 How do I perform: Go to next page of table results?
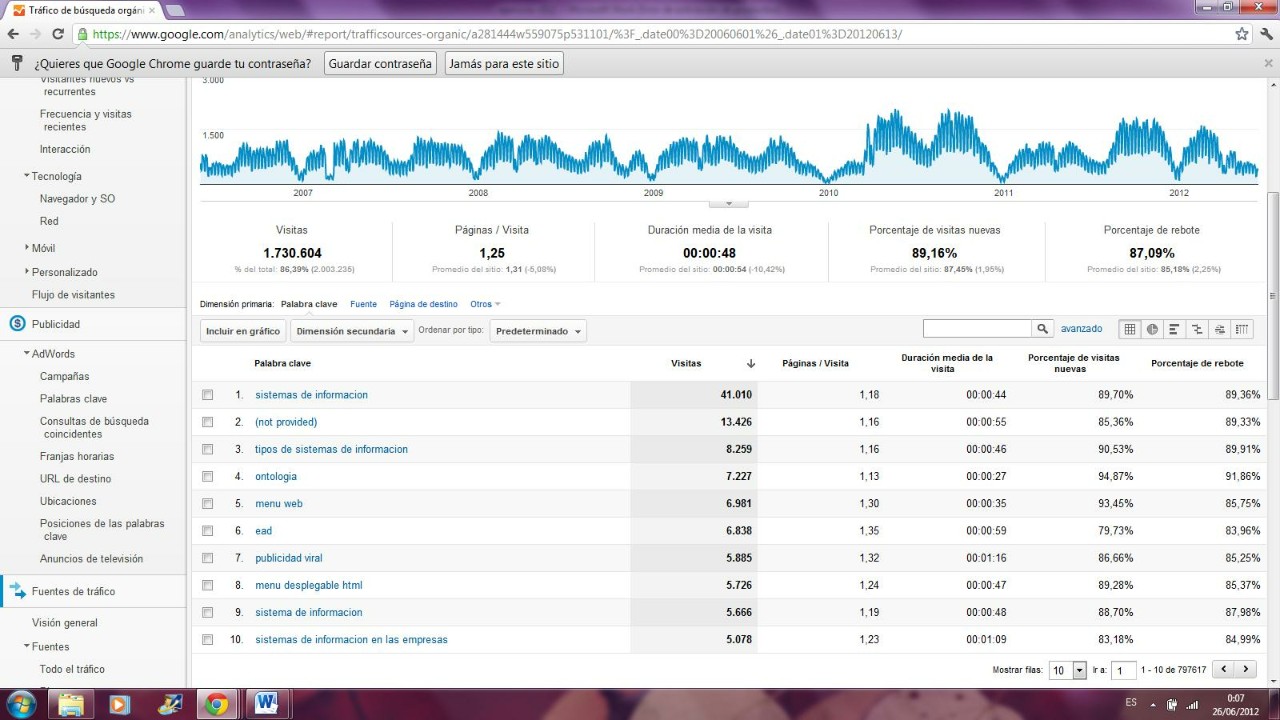coord(1246,670)
